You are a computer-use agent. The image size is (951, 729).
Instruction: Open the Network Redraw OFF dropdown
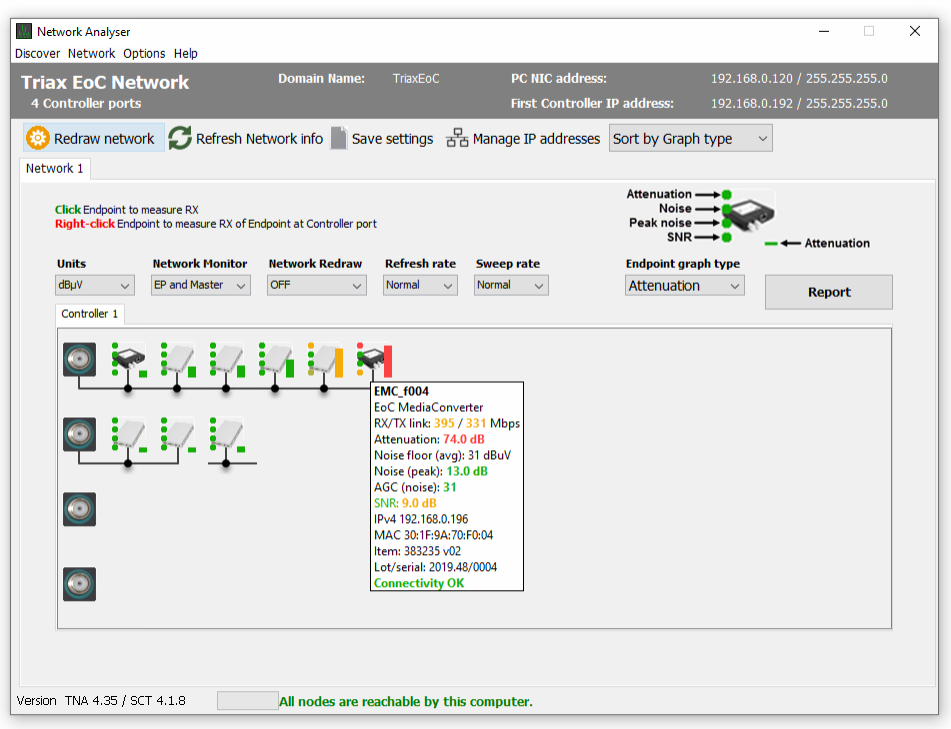click(317, 285)
